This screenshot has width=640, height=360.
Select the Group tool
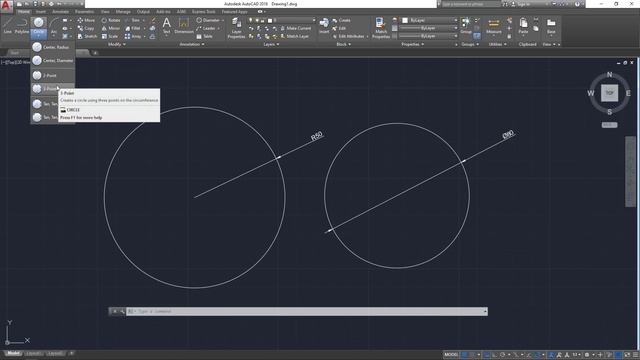tap(466, 25)
